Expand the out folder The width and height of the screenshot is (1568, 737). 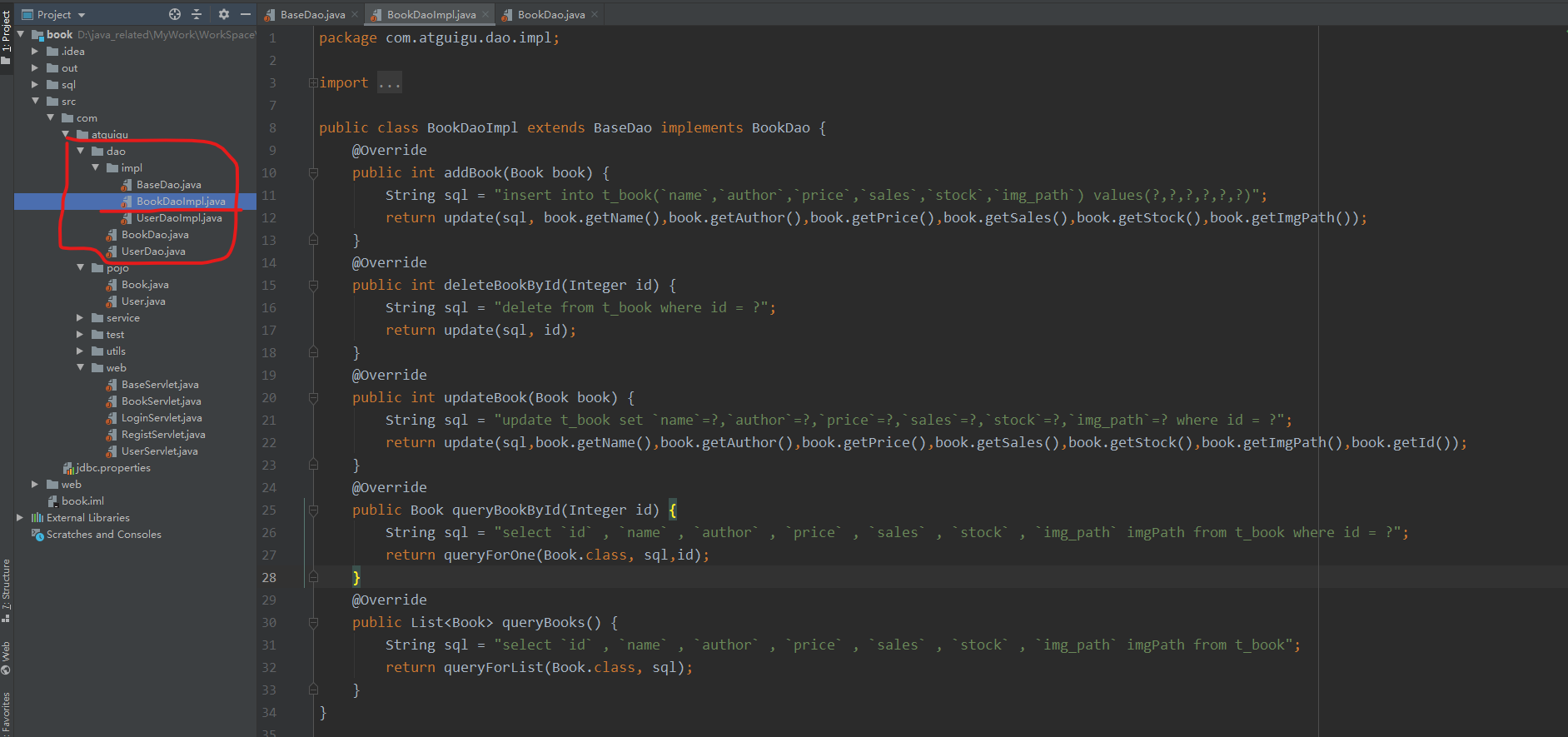click(35, 67)
